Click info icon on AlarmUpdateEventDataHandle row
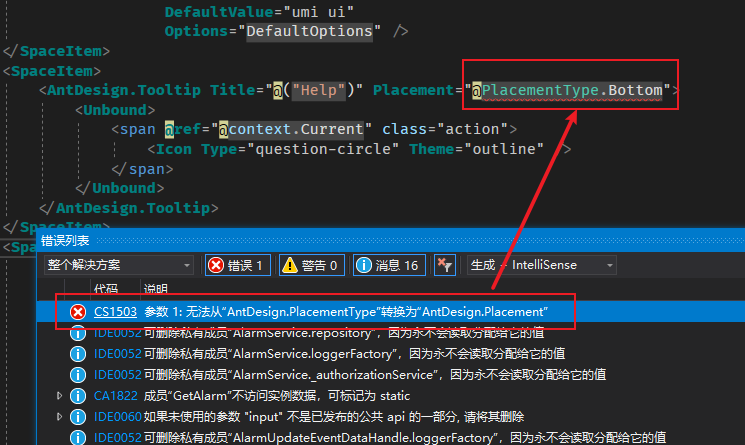745x445 pixels. point(78,437)
